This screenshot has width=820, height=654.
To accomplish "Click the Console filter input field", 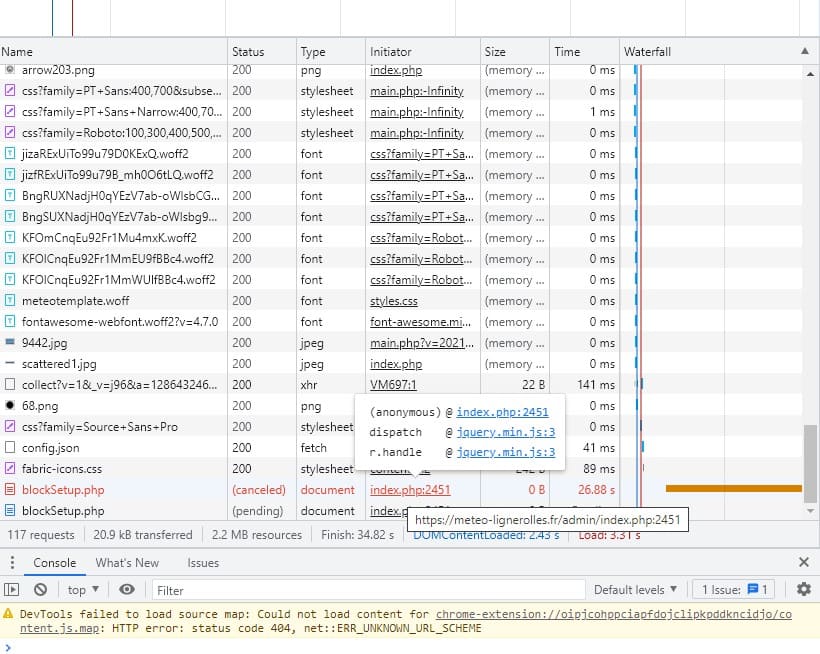I will pyautogui.click(x=368, y=590).
